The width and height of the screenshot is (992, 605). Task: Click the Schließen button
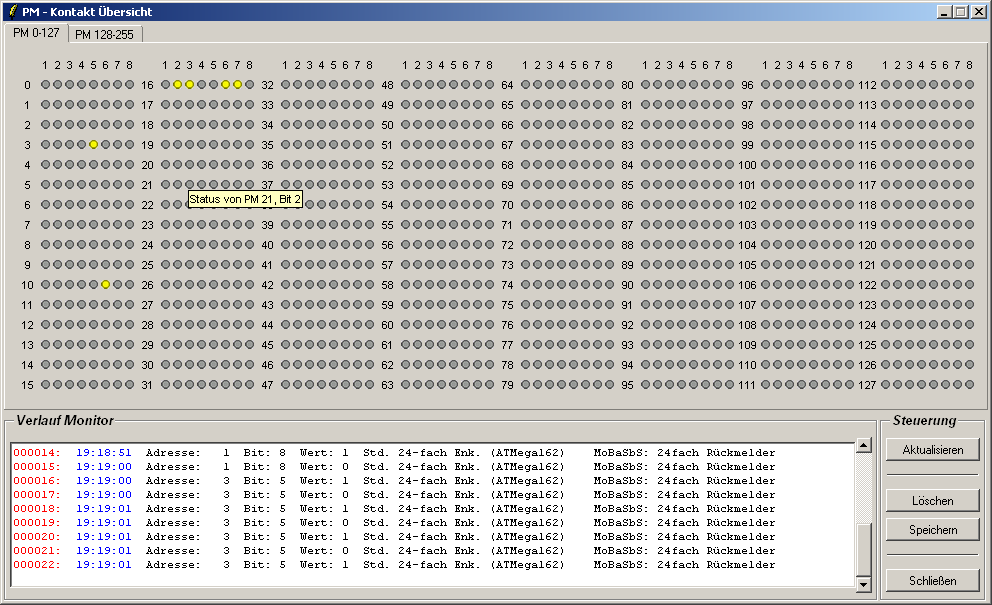(932, 580)
